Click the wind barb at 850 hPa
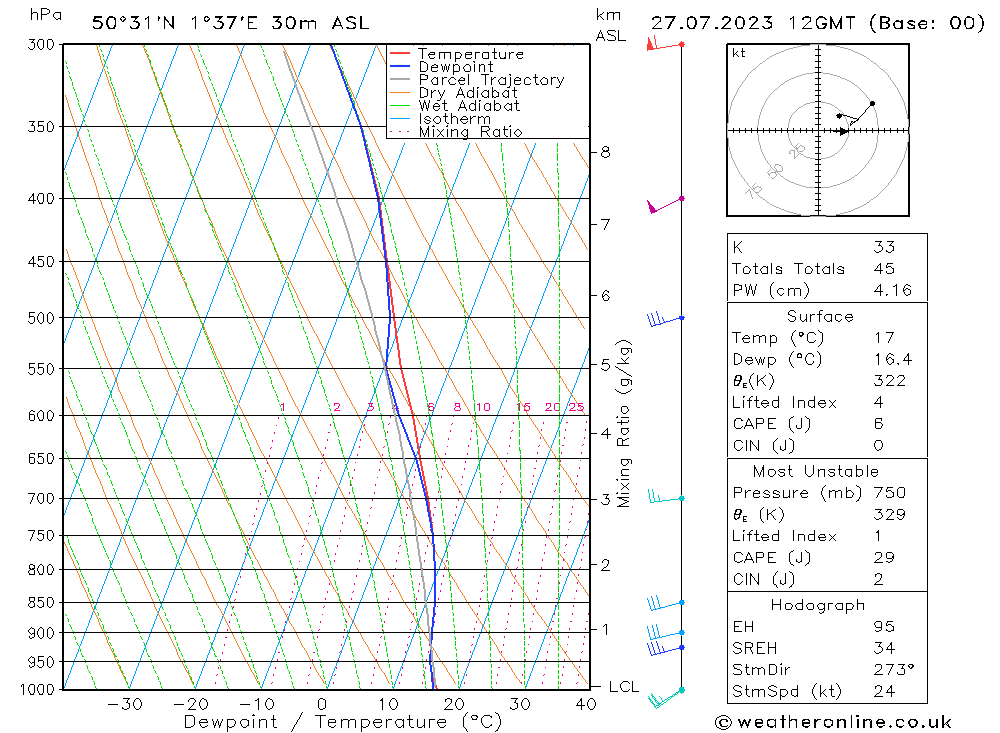1000x733 pixels. 665,602
